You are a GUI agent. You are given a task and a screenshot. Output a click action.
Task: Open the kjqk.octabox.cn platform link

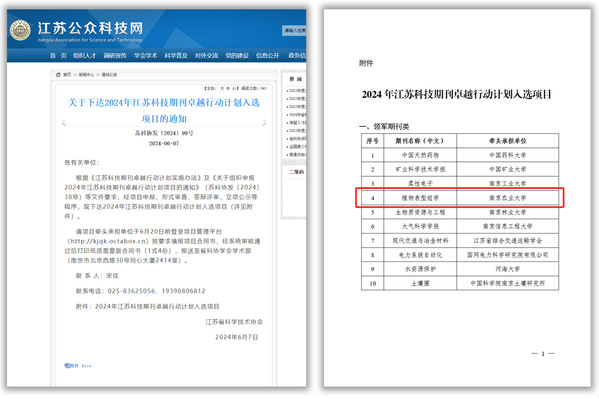107,241
